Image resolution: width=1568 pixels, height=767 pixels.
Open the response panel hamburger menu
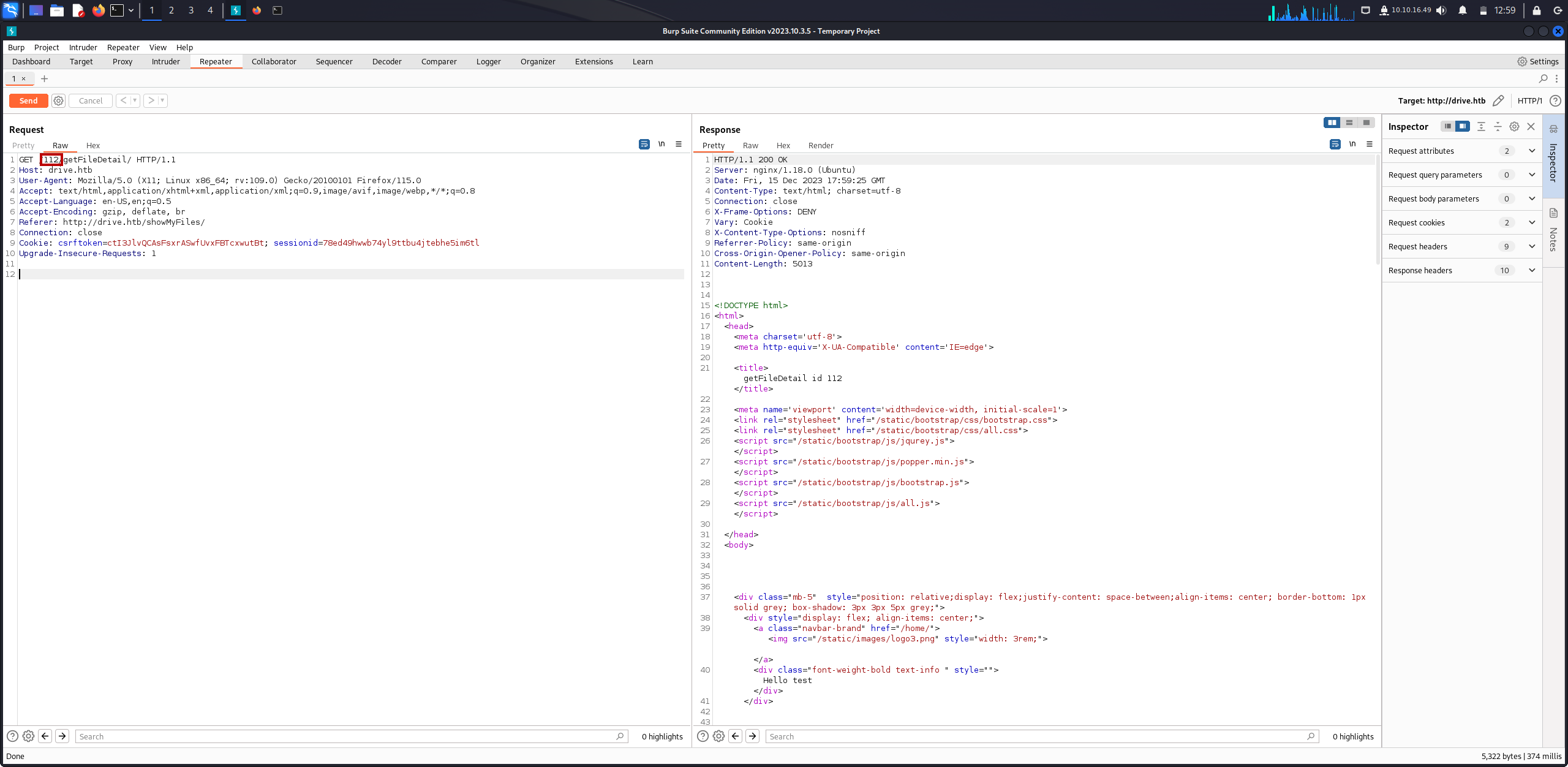(x=1370, y=144)
